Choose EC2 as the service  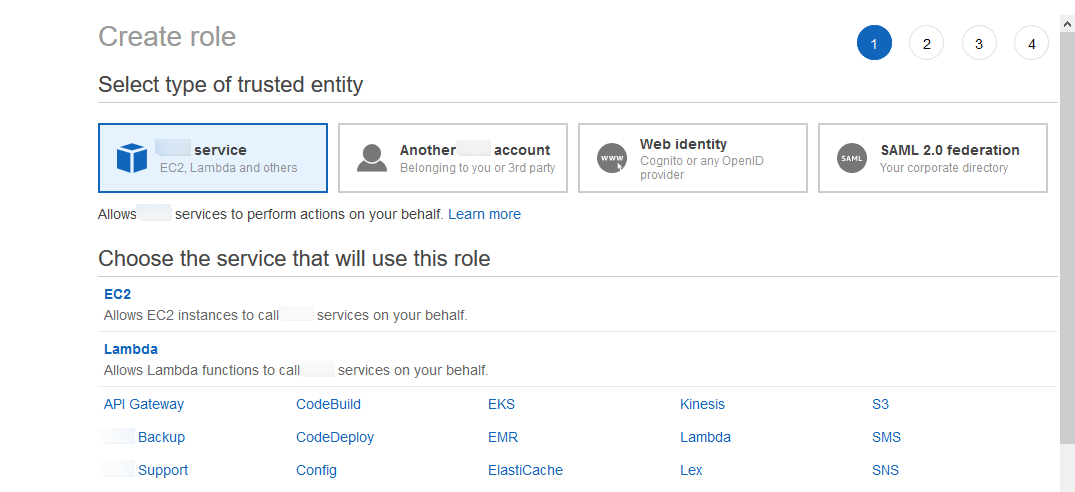pyautogui.click(x=117, y=294)
